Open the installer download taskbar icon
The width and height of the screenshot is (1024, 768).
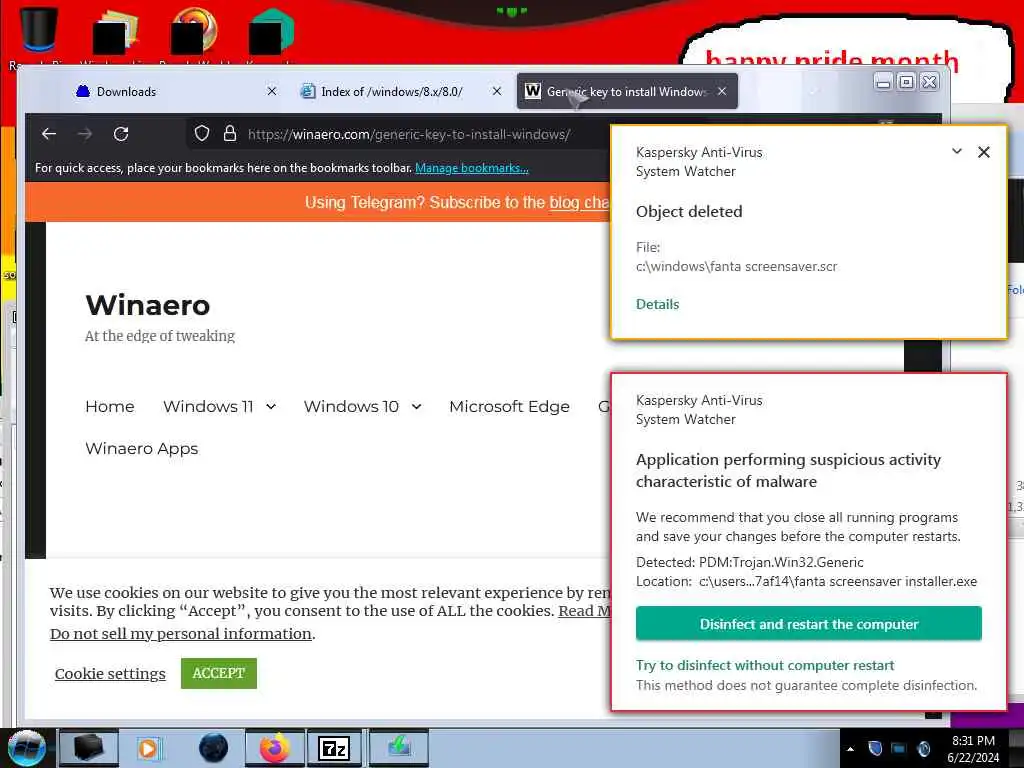(399, 748)
